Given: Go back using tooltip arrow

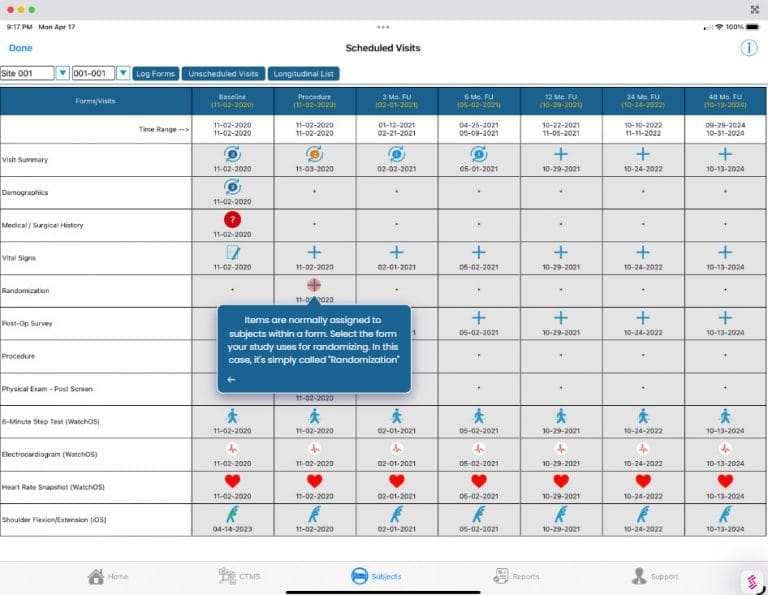Looking at the screenshot, I should [x=231, y=380].
